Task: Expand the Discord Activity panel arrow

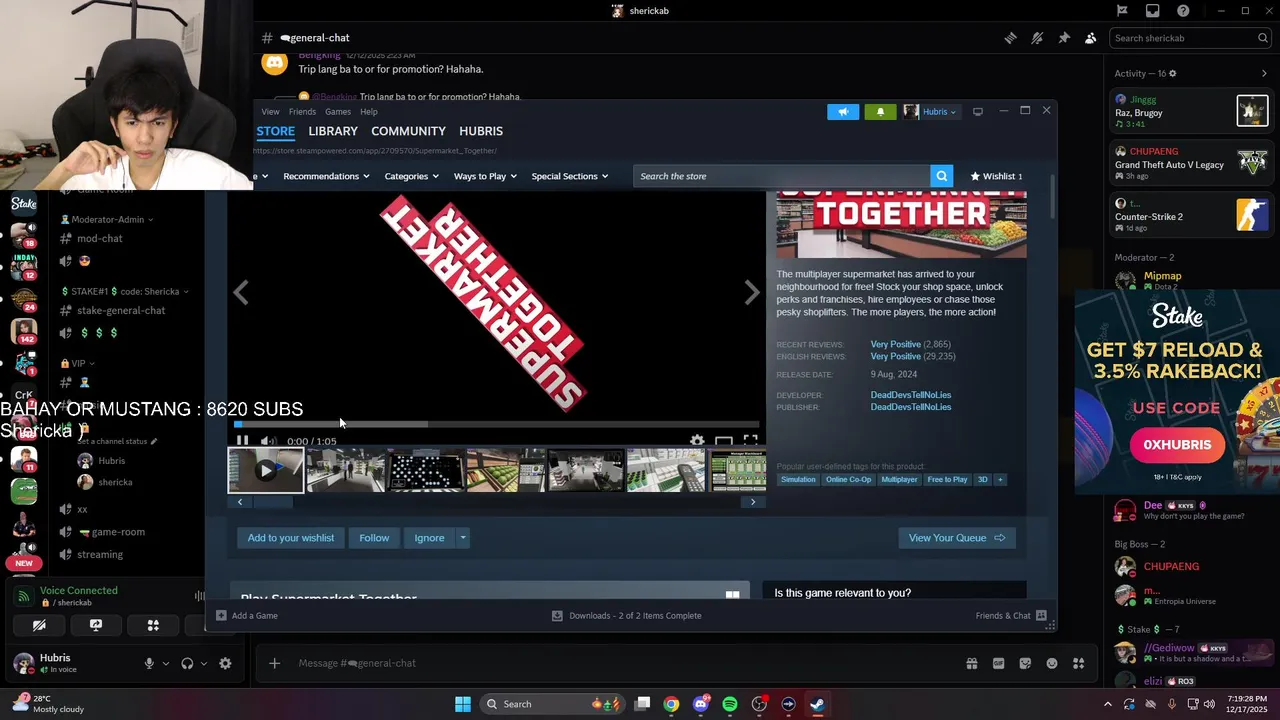Action: click(1264, 73)
